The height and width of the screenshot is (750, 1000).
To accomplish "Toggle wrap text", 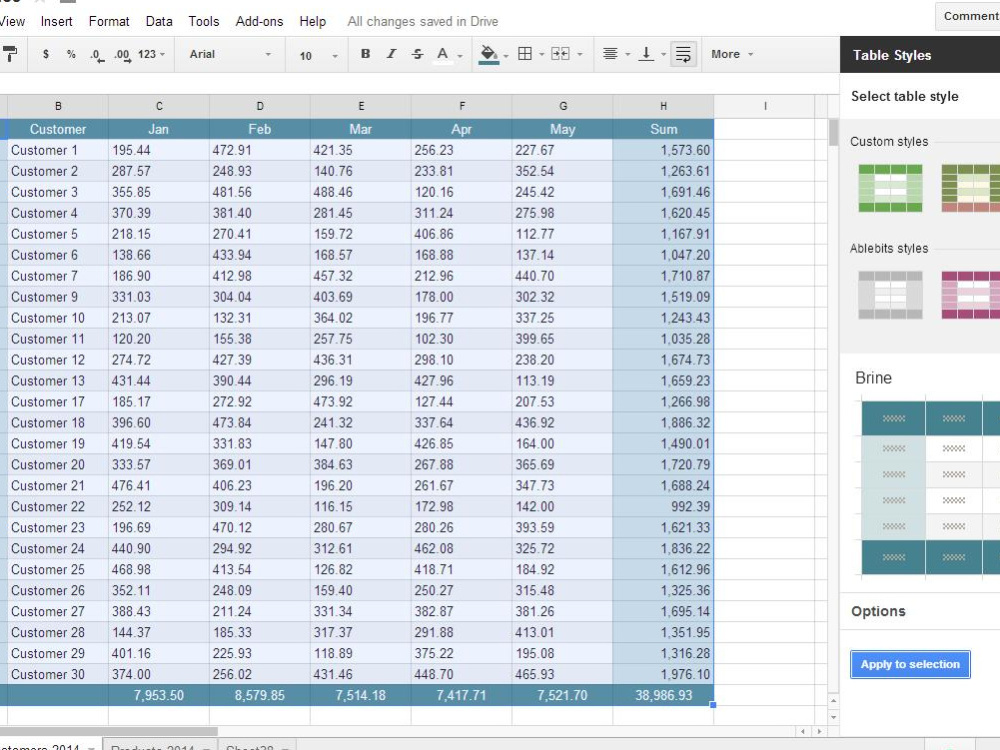I will pos(683,54).
